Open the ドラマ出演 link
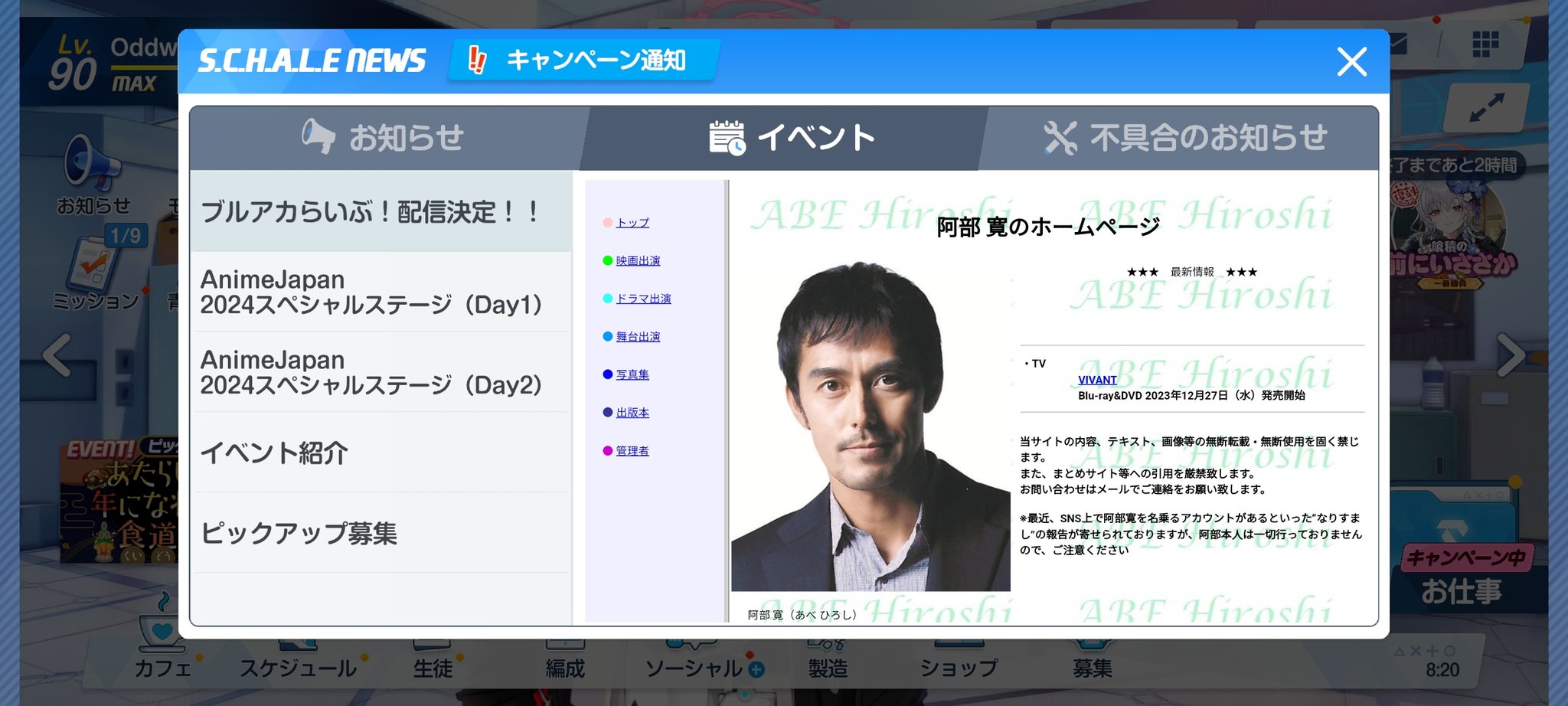The height and width of the screenshot is (706, 1568). 643,299
